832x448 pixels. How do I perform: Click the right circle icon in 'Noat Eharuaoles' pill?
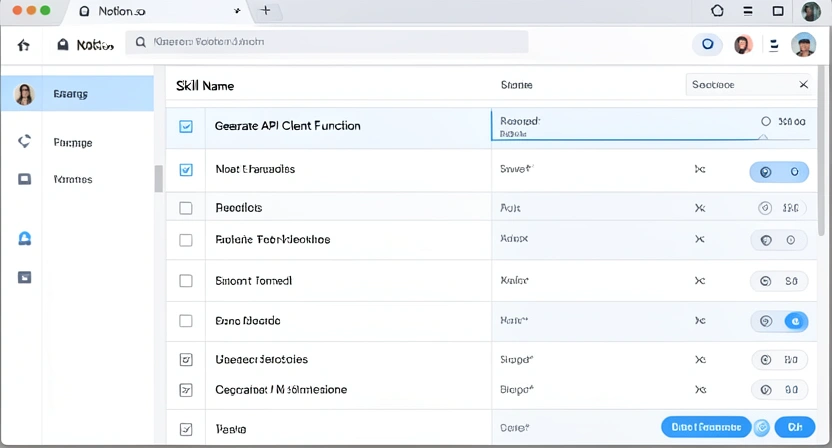(794, 172)
